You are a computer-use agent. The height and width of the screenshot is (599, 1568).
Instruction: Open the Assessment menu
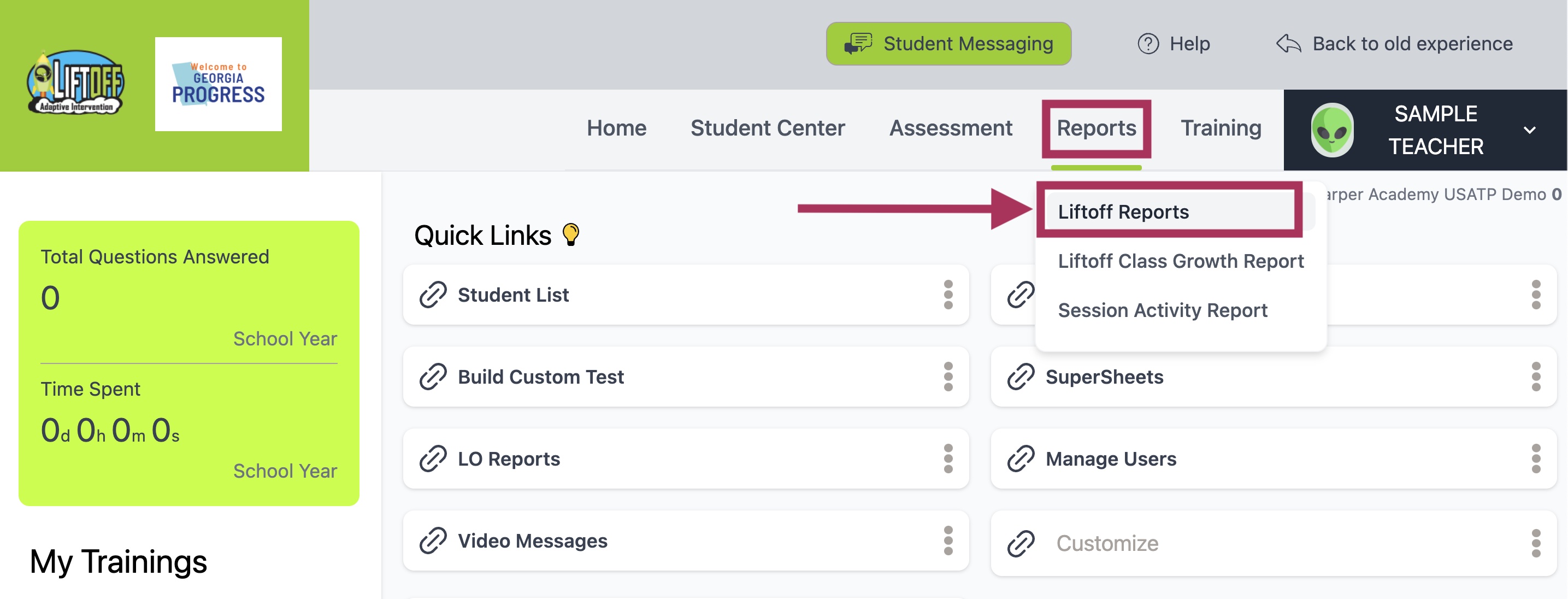pos(951,128)
